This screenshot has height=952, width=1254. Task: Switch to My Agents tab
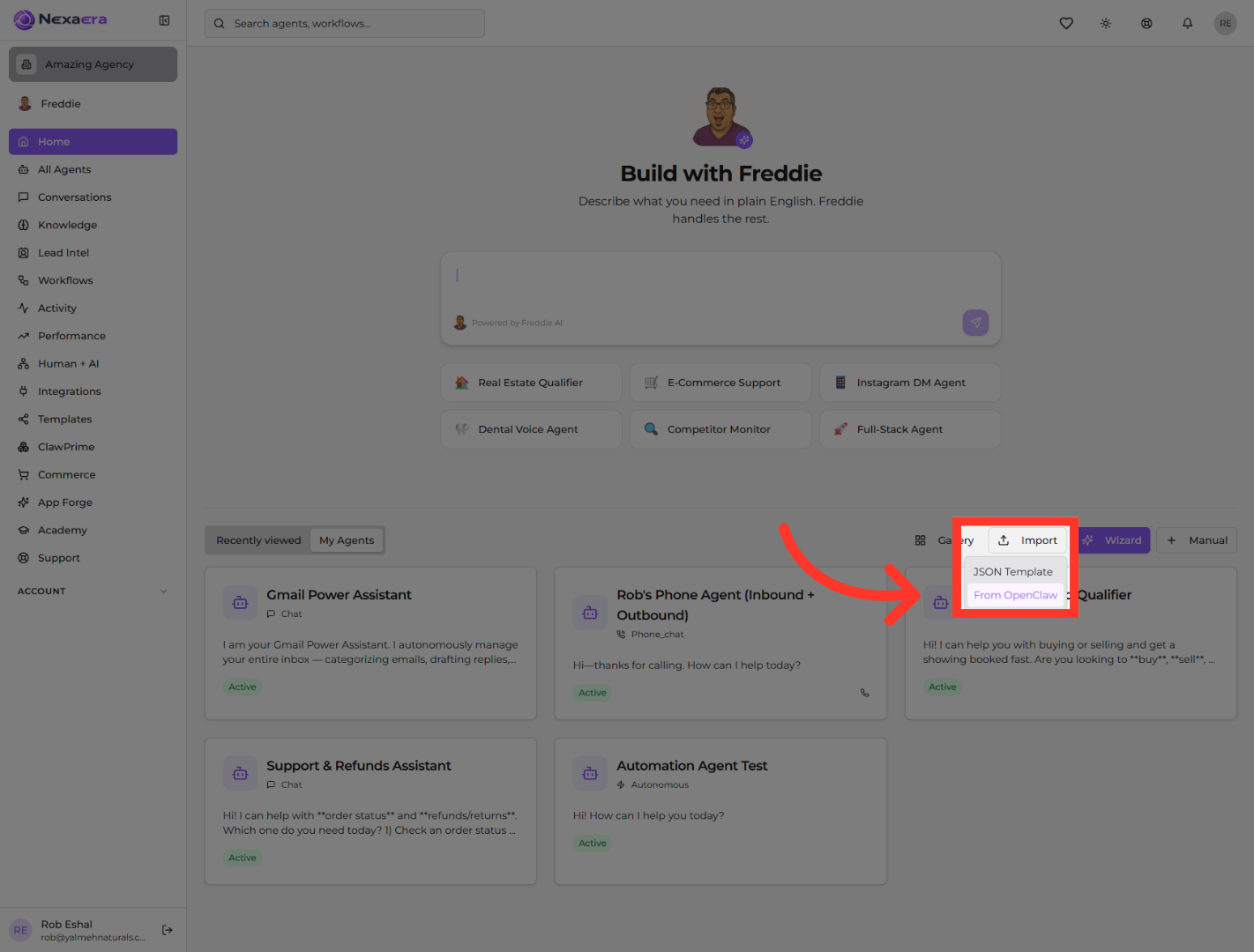pos(347,540)
